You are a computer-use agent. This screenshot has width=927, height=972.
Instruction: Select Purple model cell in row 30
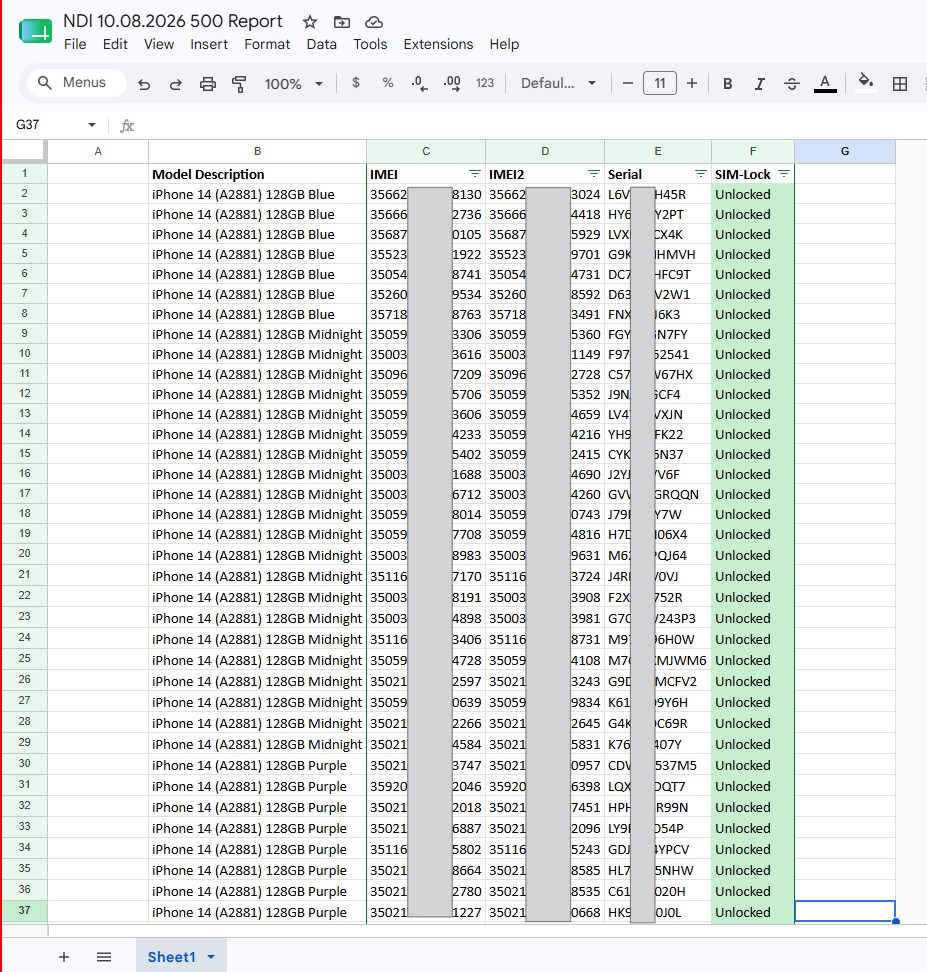(x=257, y=766)
